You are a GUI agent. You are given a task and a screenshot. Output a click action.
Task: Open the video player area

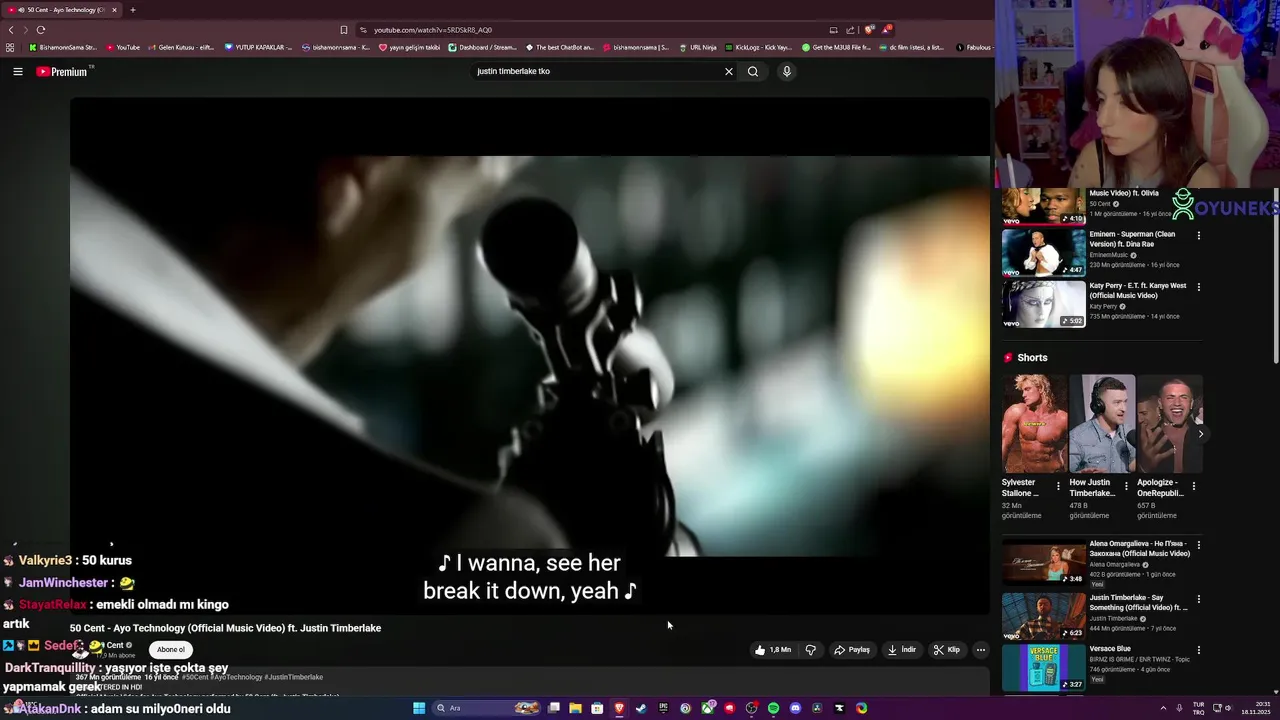point(530,355)
